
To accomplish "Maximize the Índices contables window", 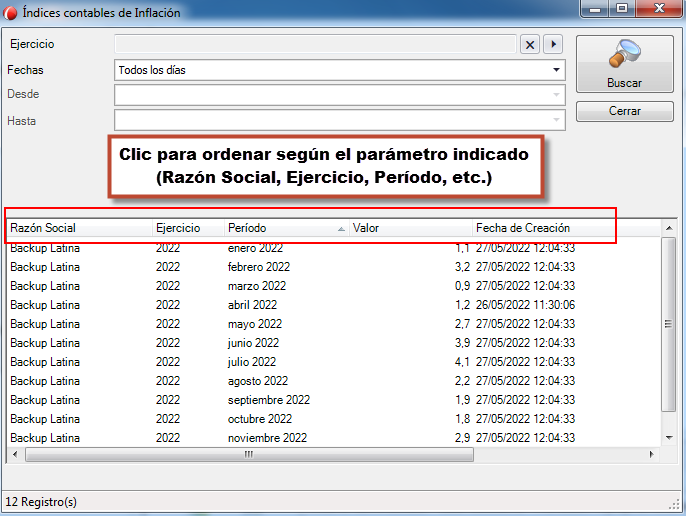I will click(x=622, y=9).
